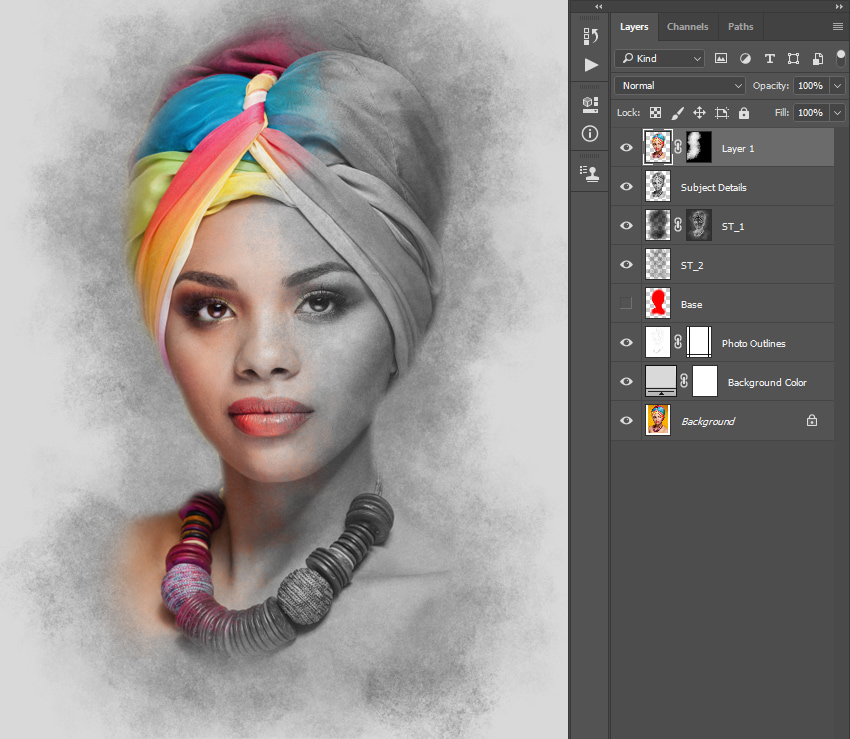Select the Background layer name
The width and height of the screenshot is (850, 739).
708,421
